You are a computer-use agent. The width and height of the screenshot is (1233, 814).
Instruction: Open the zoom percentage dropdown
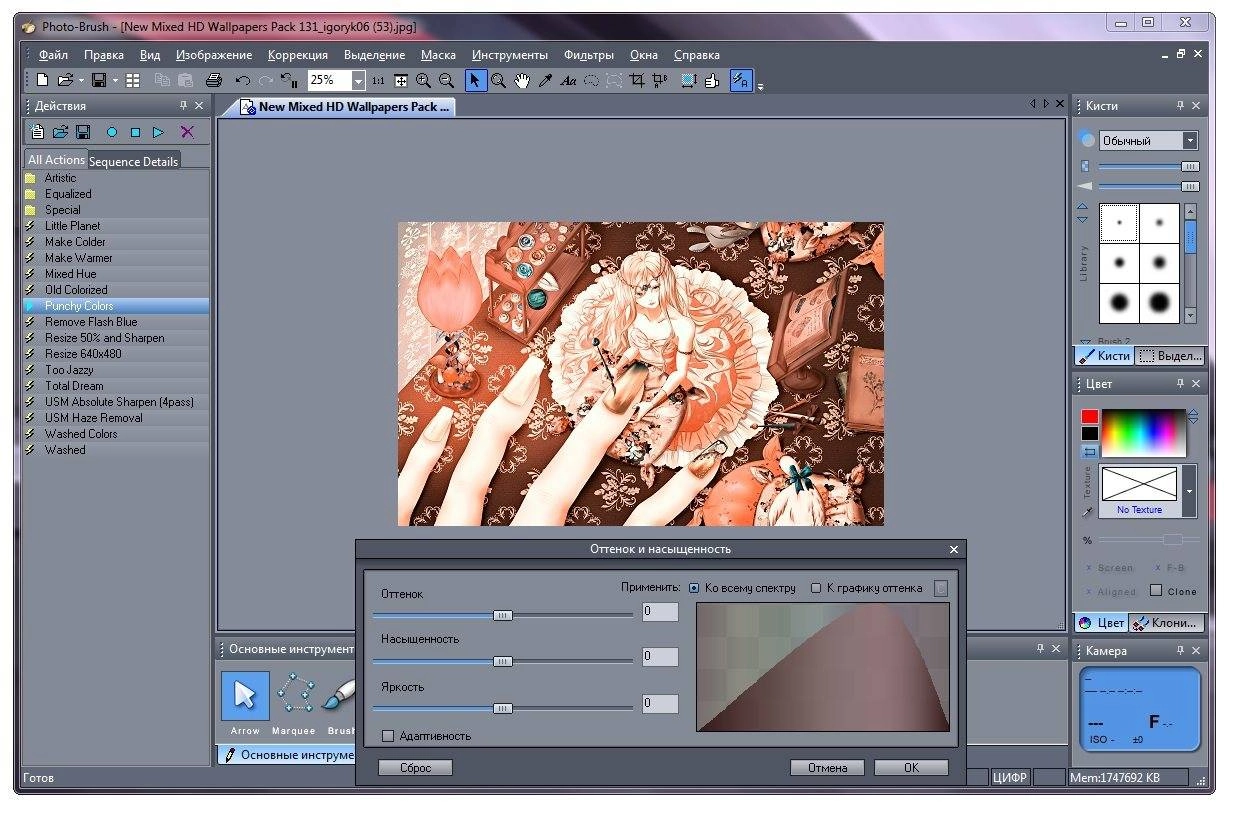(x=359, y=81)
